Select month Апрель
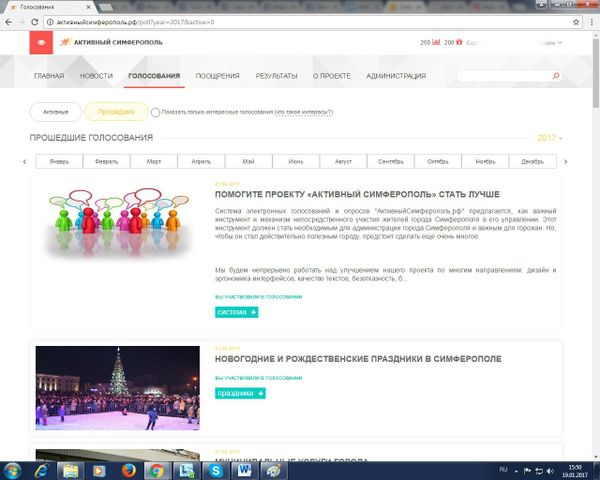The image size is (600, 480). (x=201, y=162)
